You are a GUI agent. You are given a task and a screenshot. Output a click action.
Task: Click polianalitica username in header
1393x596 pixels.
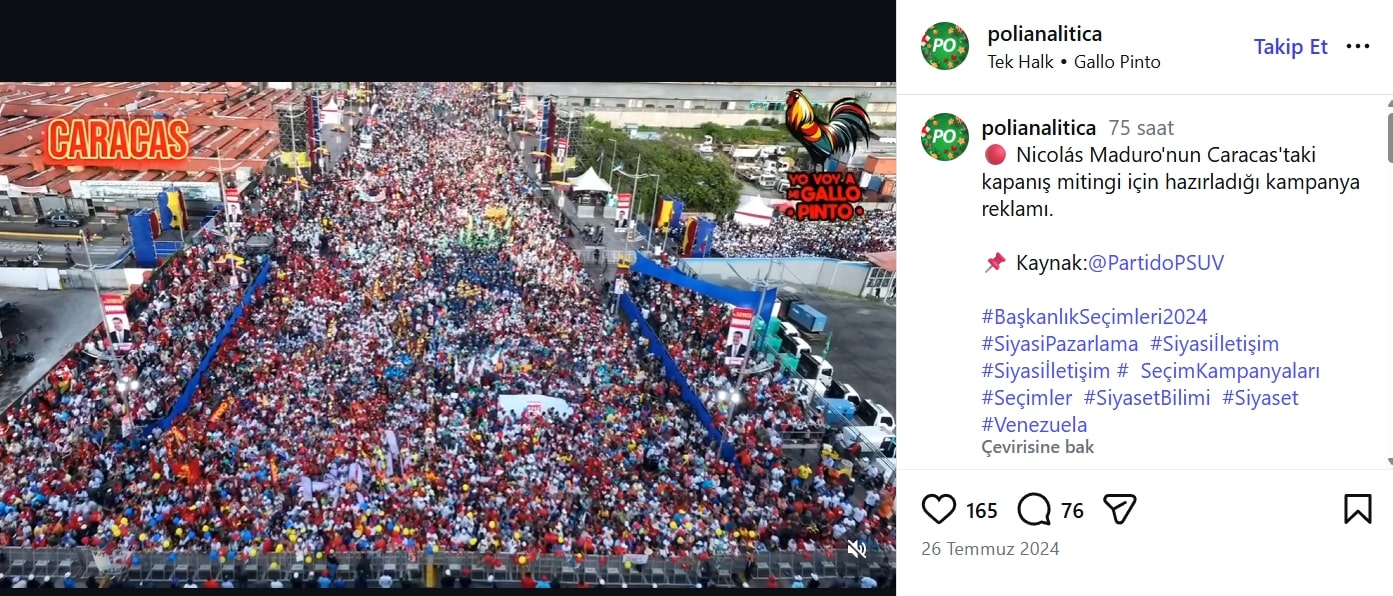pyautogui.click(x=1045, y=35)
